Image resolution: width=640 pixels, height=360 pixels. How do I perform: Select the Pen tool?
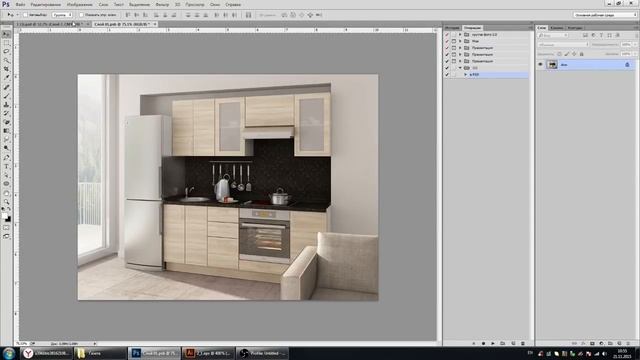point(6,158)
